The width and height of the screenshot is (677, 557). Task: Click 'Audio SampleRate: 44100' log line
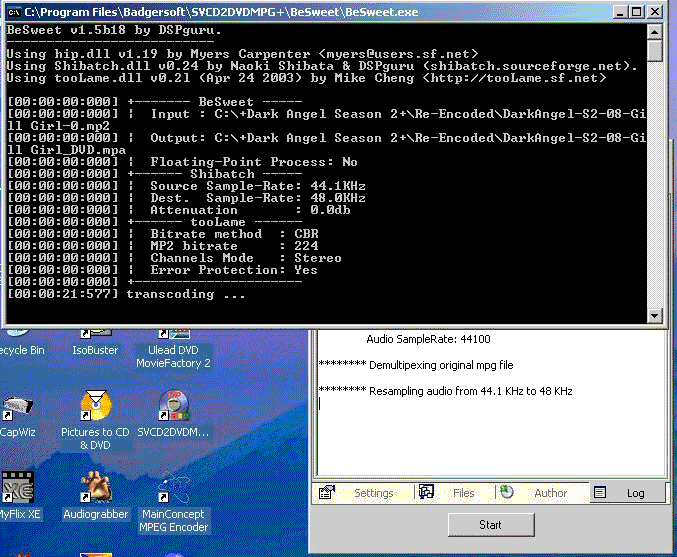pyautogui.click(x=428, y=339)
